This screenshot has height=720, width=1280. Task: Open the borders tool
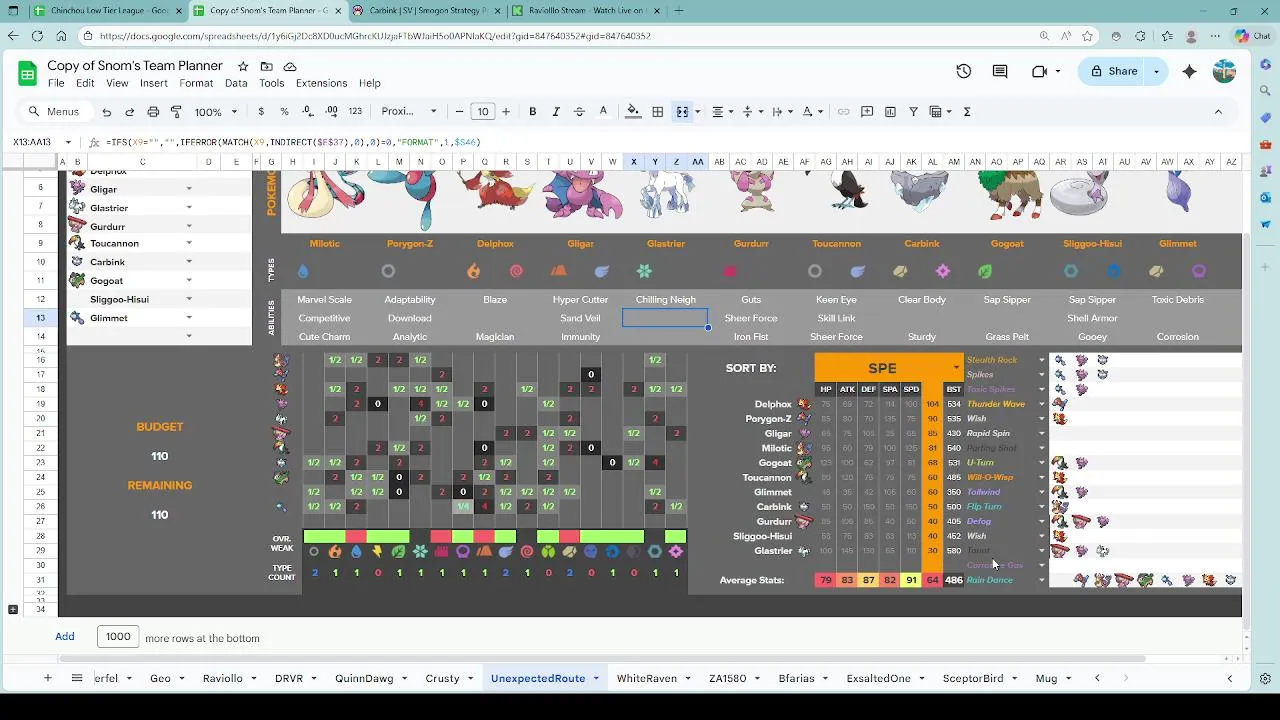click(x=657, y=112)
